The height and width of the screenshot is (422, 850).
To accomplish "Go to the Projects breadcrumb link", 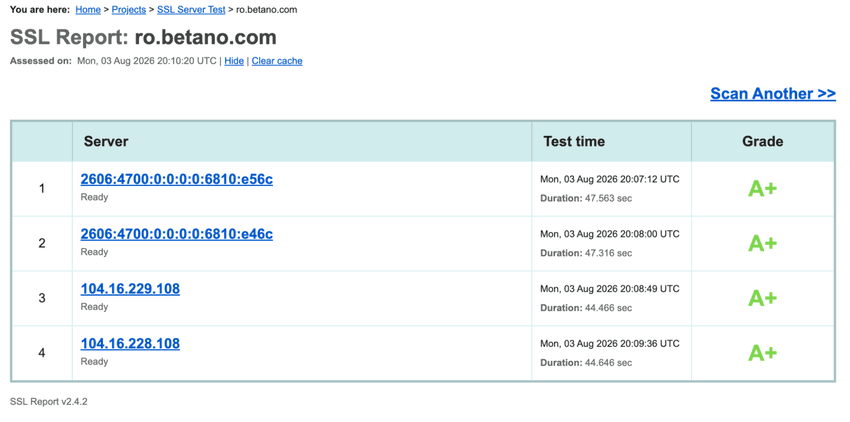I will click(x=128, y=10).
